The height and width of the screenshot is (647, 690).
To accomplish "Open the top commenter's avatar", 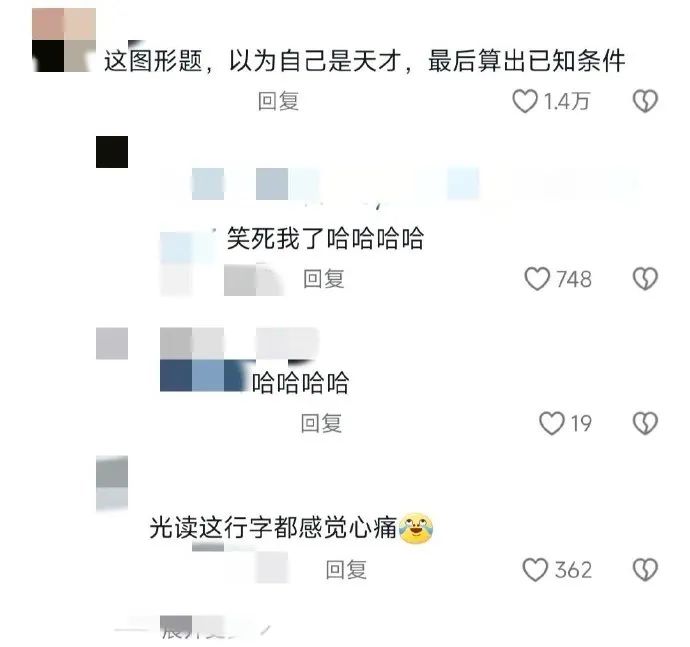I will point(64,40).
